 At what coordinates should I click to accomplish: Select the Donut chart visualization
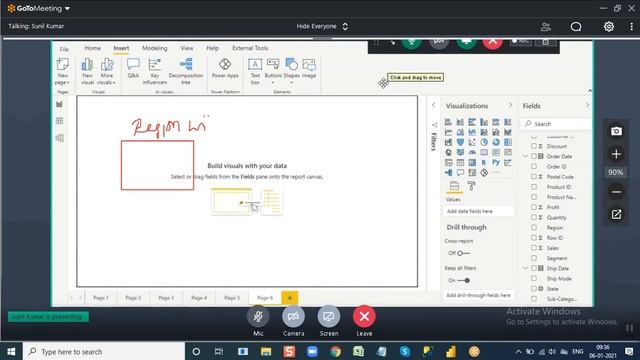pyautogui.click(x=496, y=142)
